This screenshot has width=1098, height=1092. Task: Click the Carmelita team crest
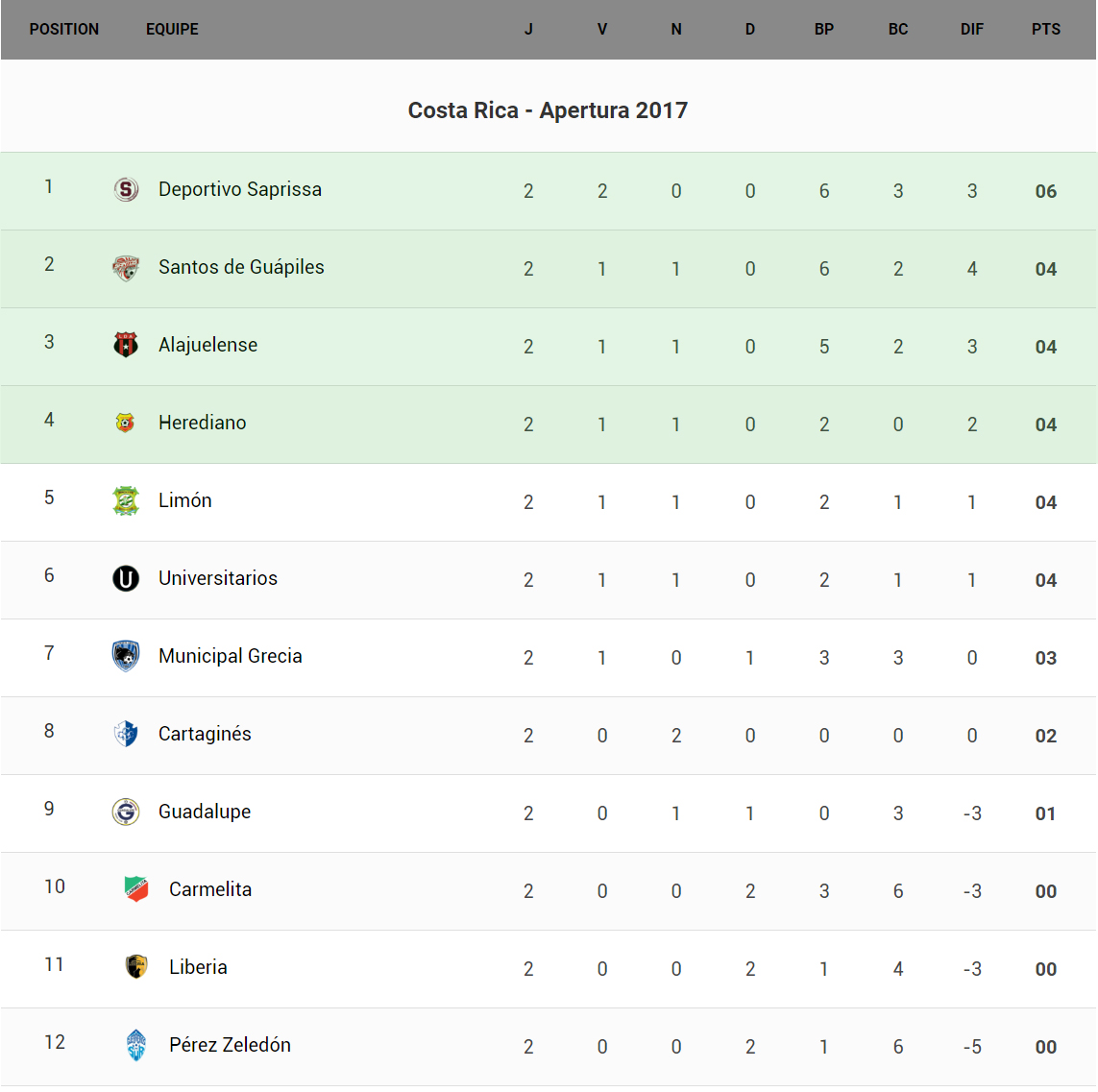136,890
